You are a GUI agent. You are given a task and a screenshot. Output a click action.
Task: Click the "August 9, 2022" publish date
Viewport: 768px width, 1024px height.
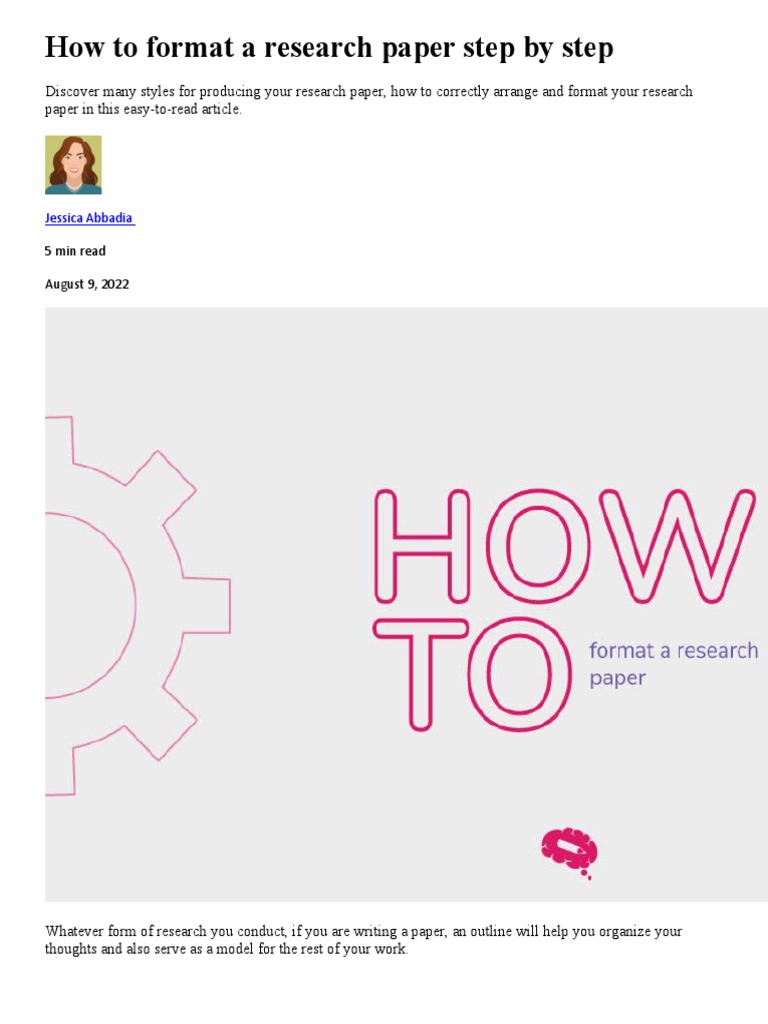tap(87, 284)
